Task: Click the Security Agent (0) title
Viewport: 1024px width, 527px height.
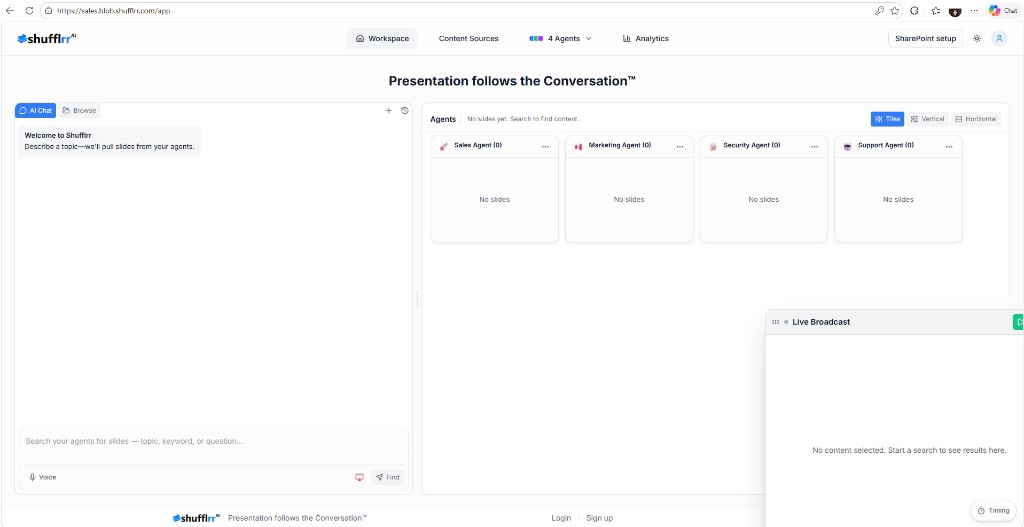Action: pyautogui.click(x=752, y=145)
